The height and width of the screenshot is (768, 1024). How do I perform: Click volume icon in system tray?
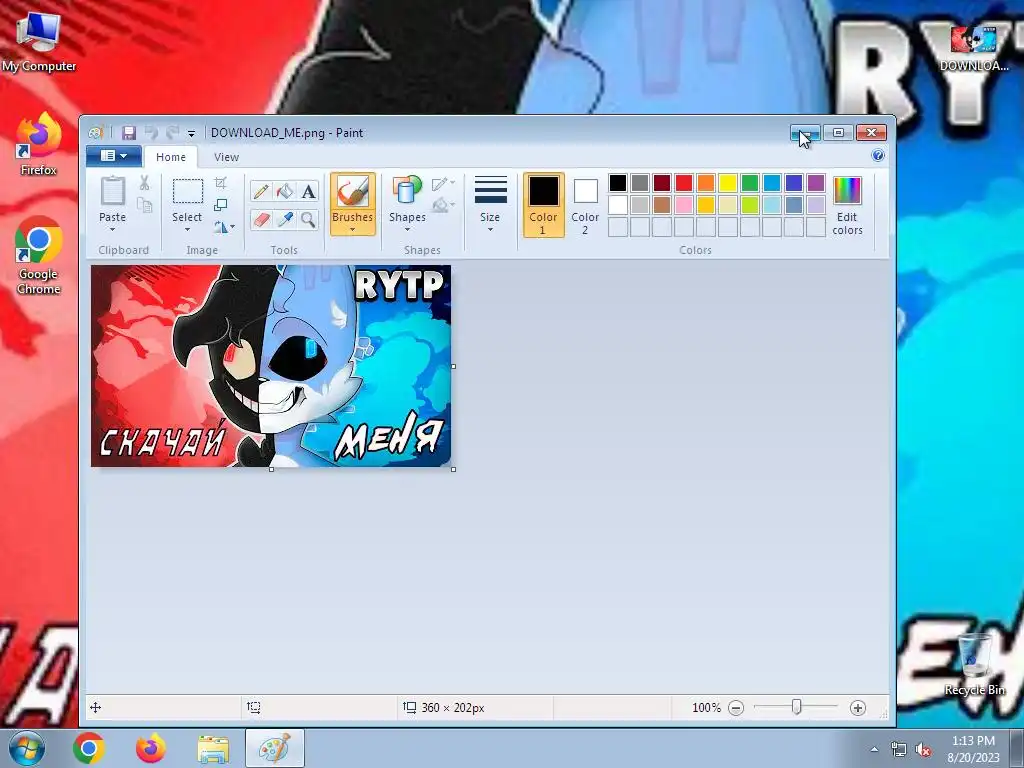(923, 750)
